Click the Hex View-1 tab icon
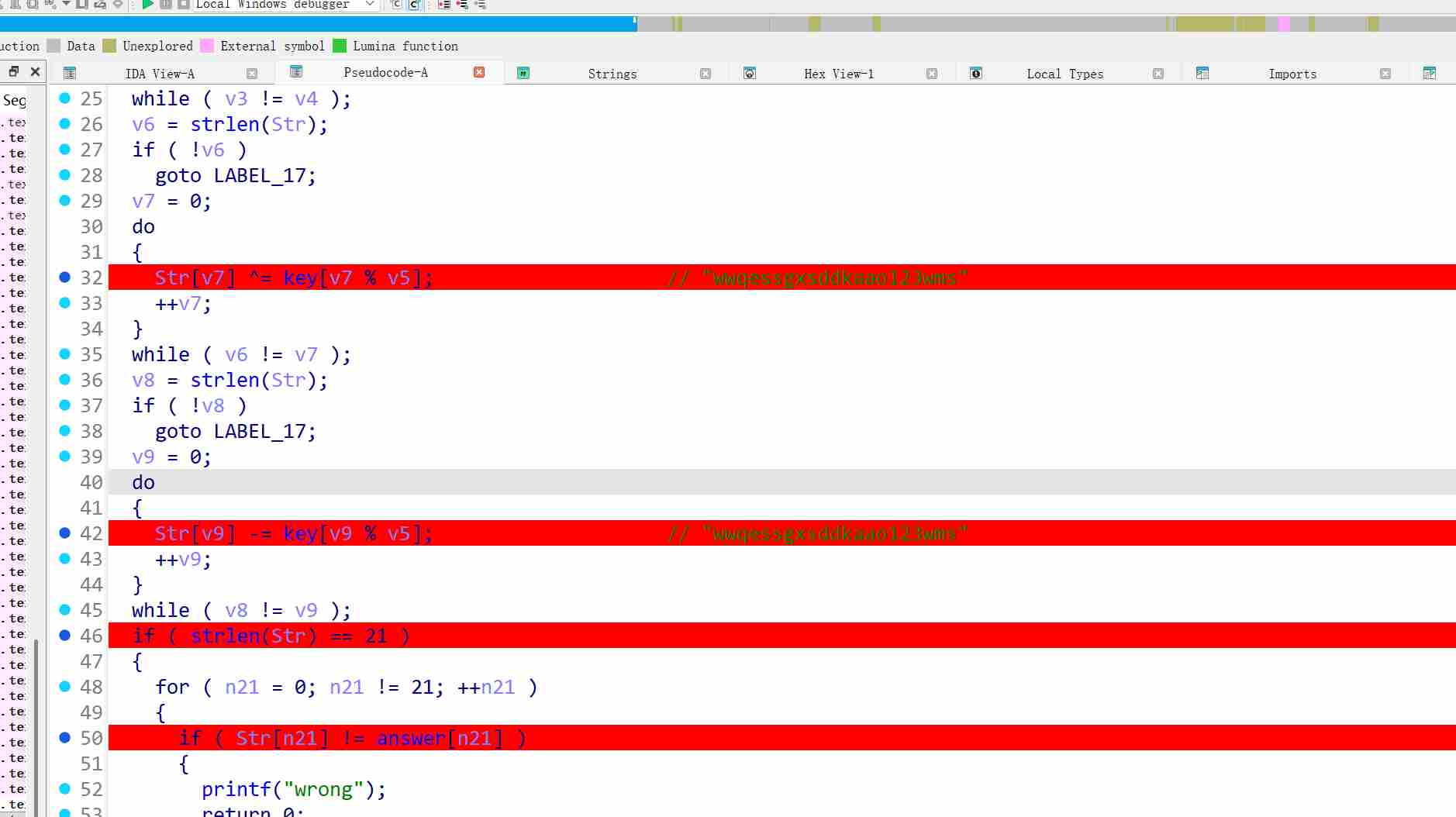The image size is (1456, 817). click(x=750, y=73)
